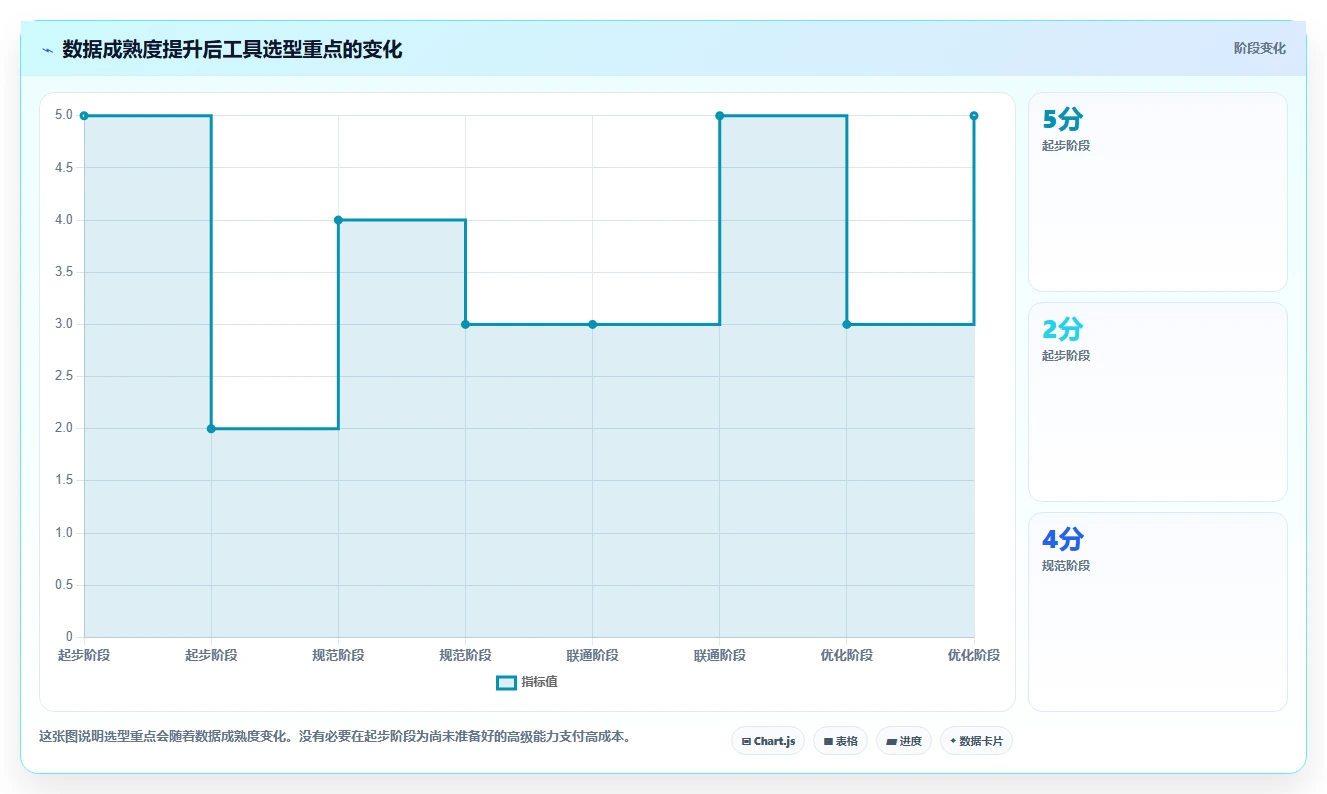Image resolution: width=1327 pixels, height=794 pixels.
Task: Select the 数据卡片 chip
Action: (x=976, y=741)
